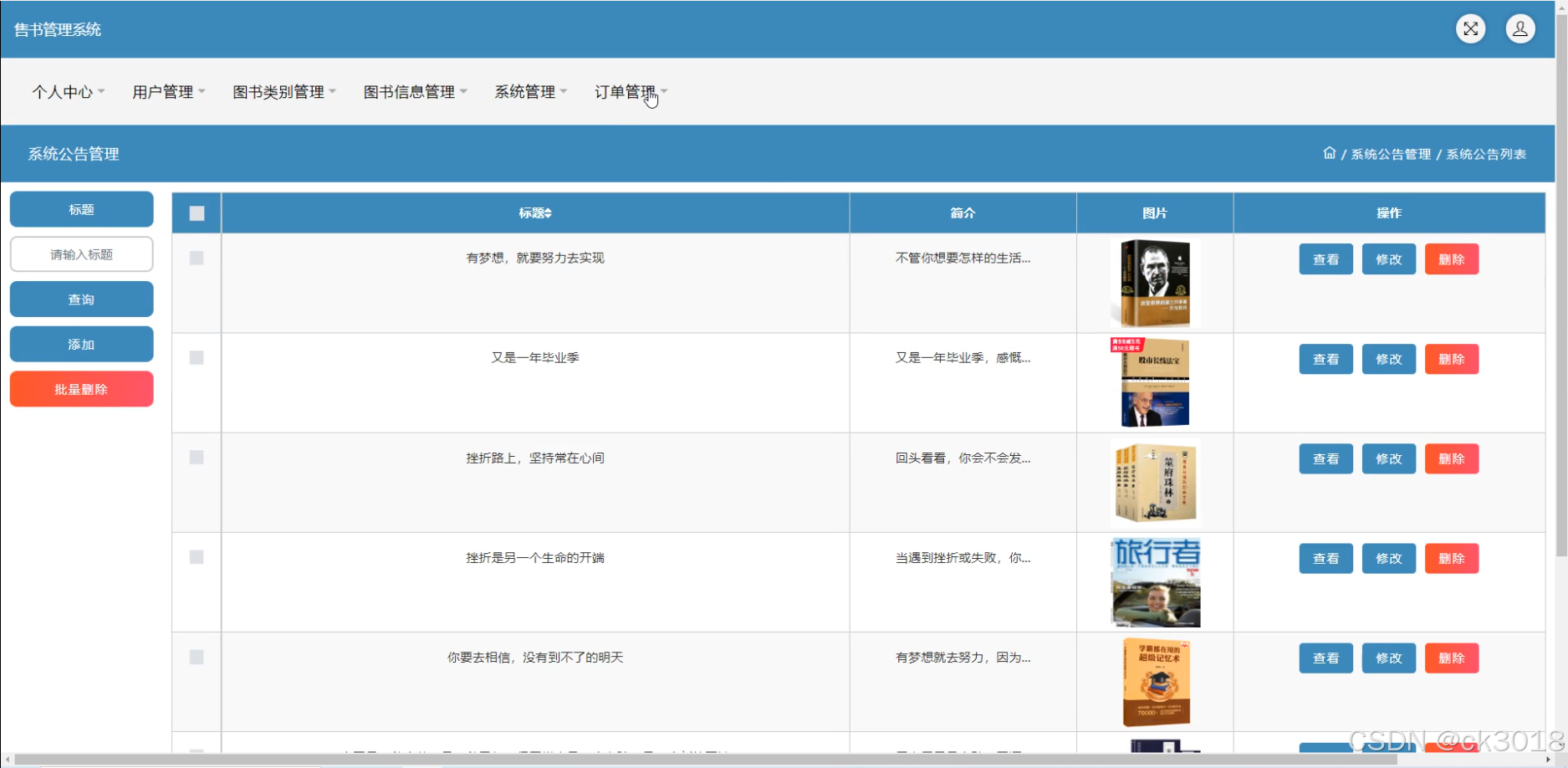The image size is (1568, 768).
Task: Click summary text 回头看看，你会不会发...
Action: coord(963,458)
